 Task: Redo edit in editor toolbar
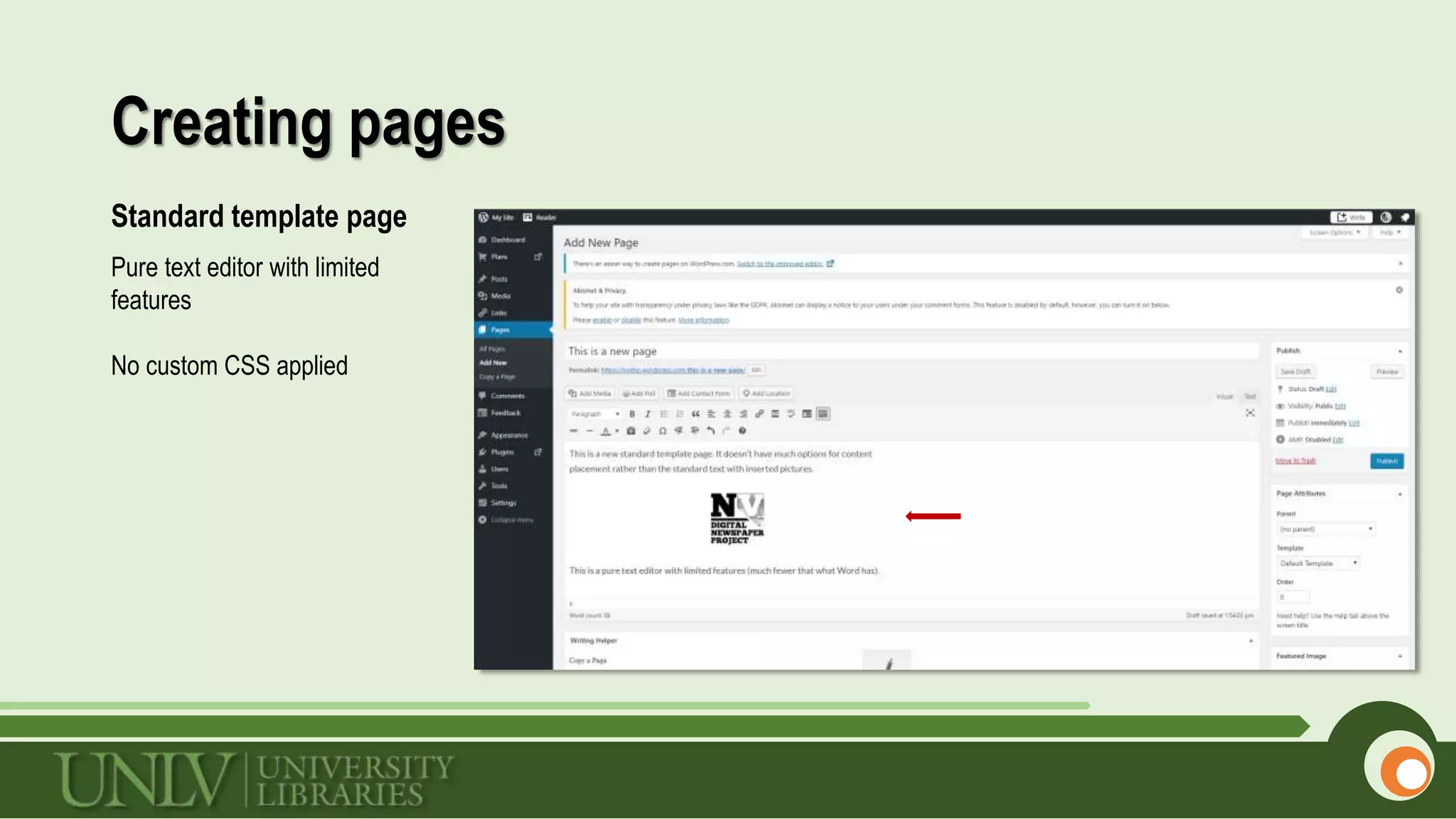pyautogui.click(x=726, y=431)
